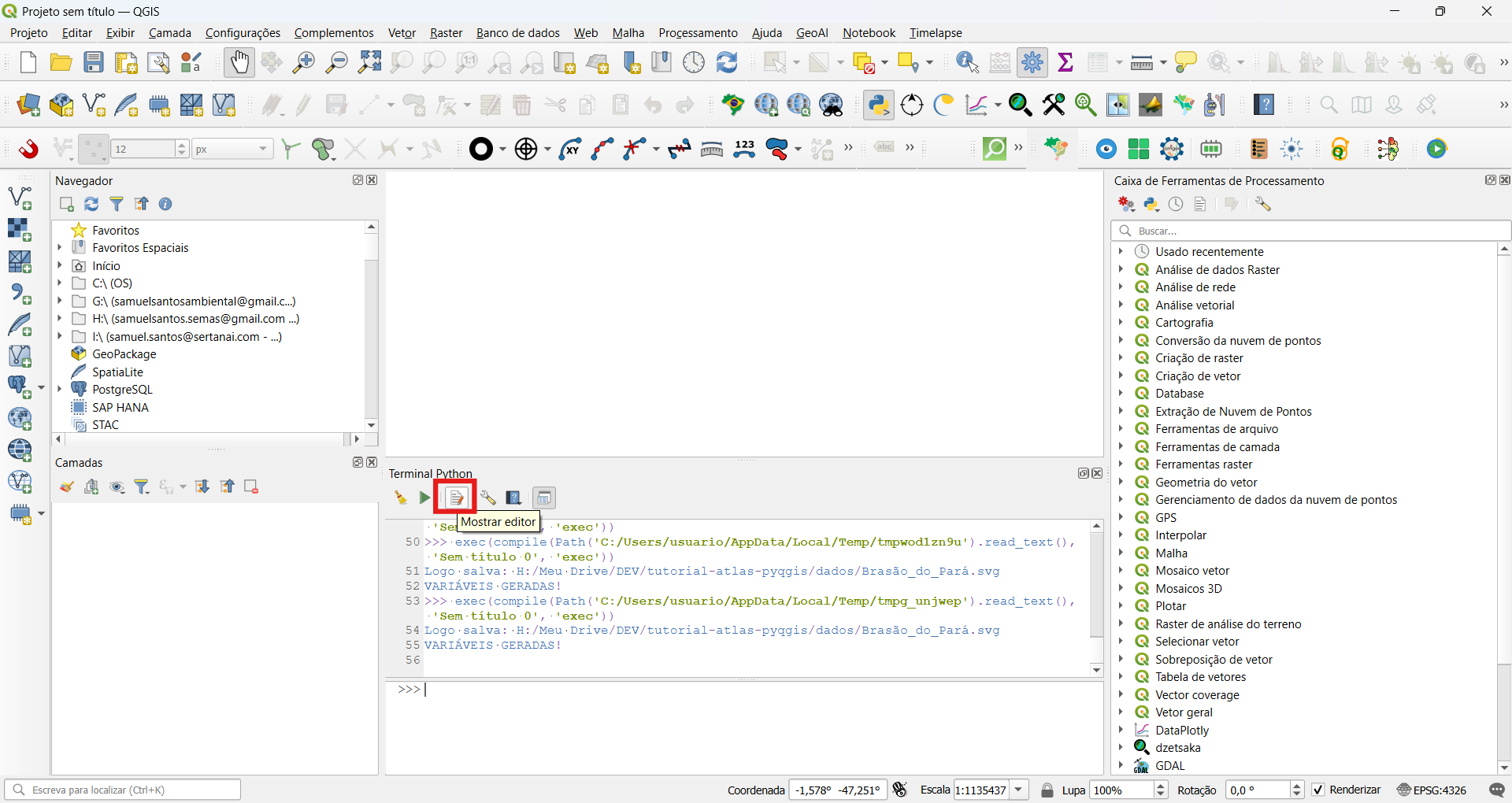Show the statistical summary panel
Viewport: 1512px width, 803px height.
point(1066,62)
